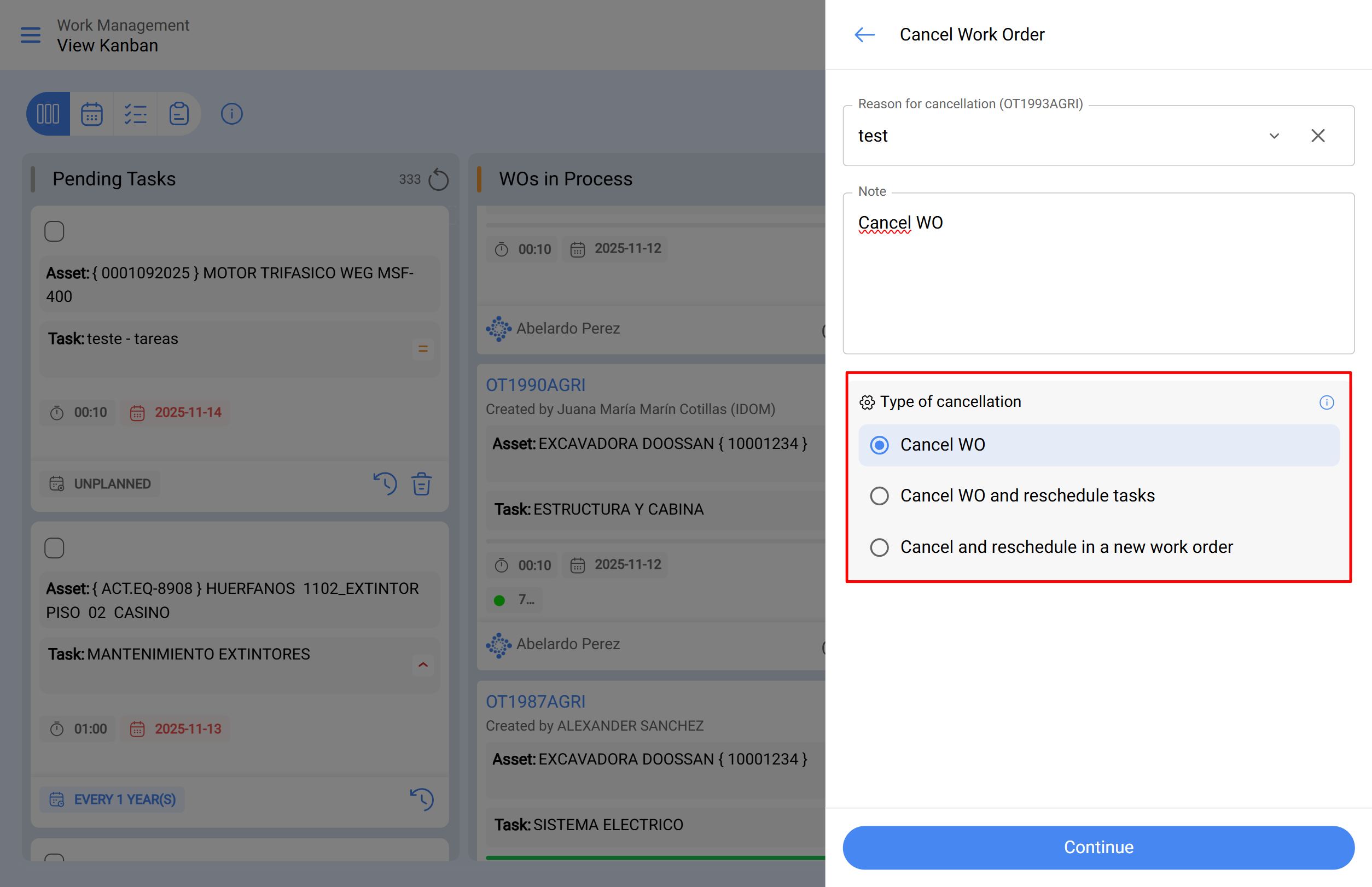Clear the selected cancellation reason test
This screenshot has height=887, width=1372.
[1318, 136]
